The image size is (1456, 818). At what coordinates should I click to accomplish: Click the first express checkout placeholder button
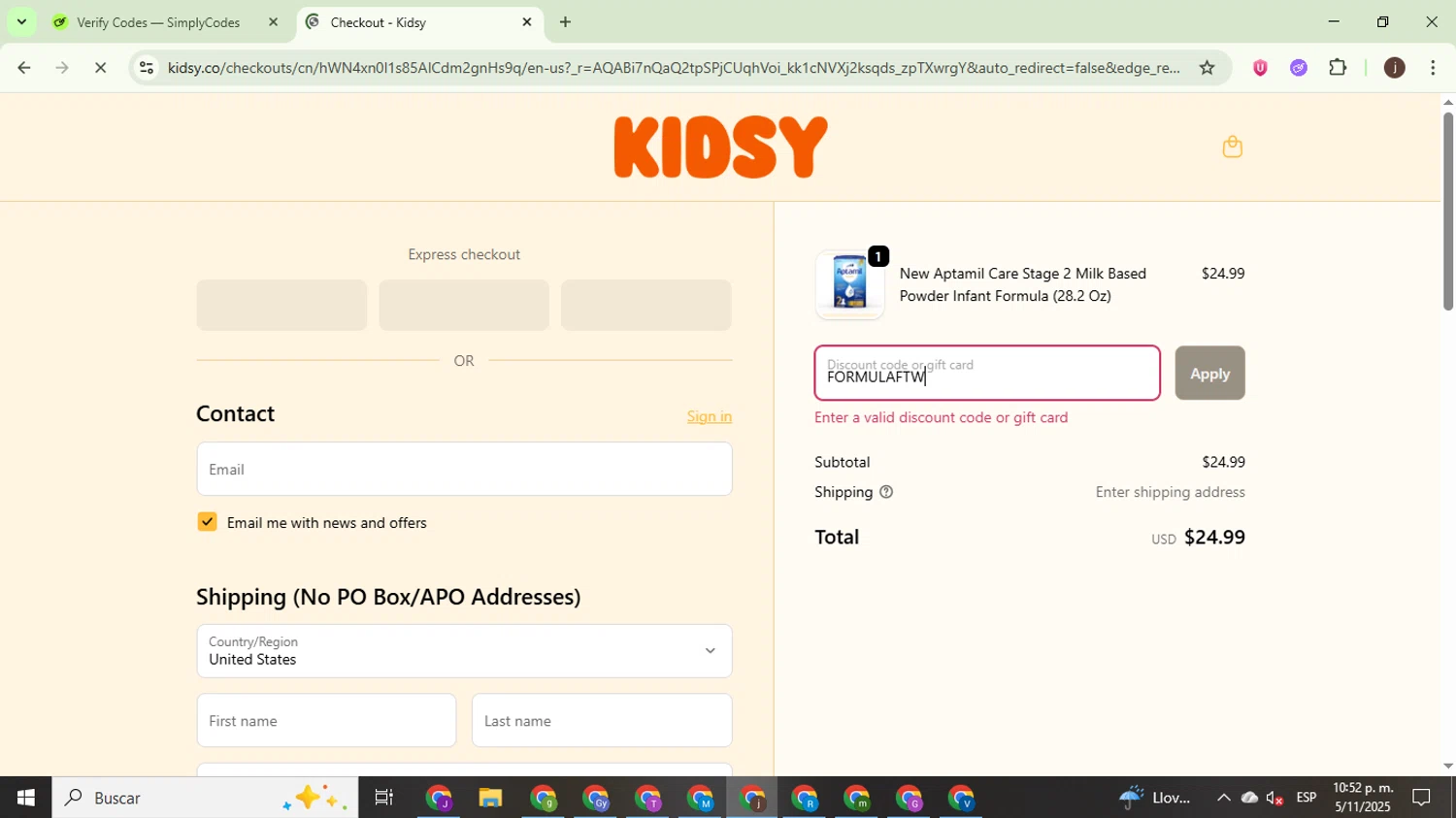click(x=281, y=305)
